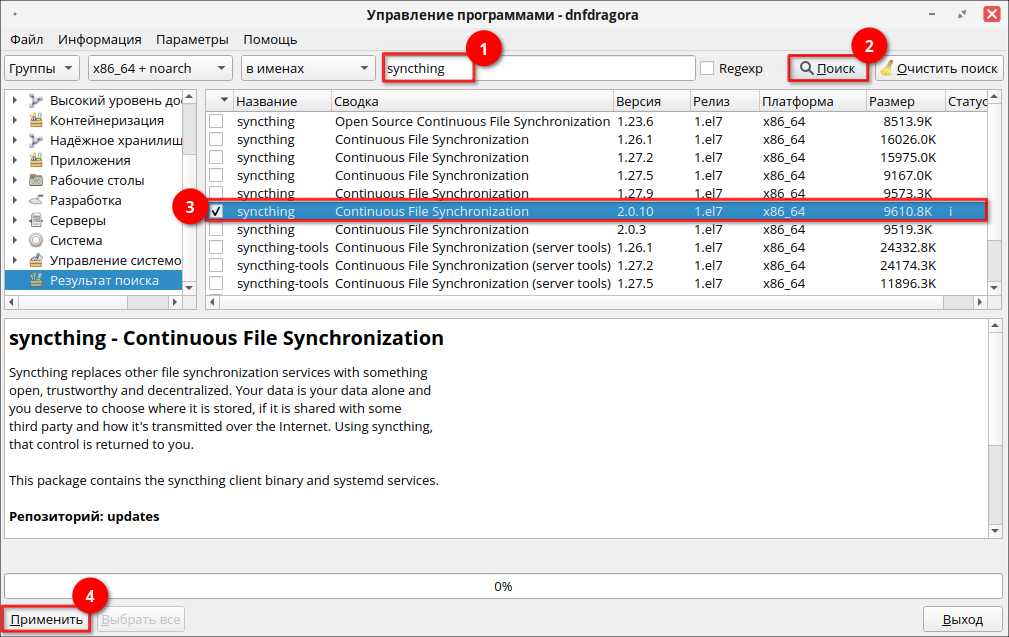Enable the Regexp checkbox
1009x637 pixels.
coord(707,68)
